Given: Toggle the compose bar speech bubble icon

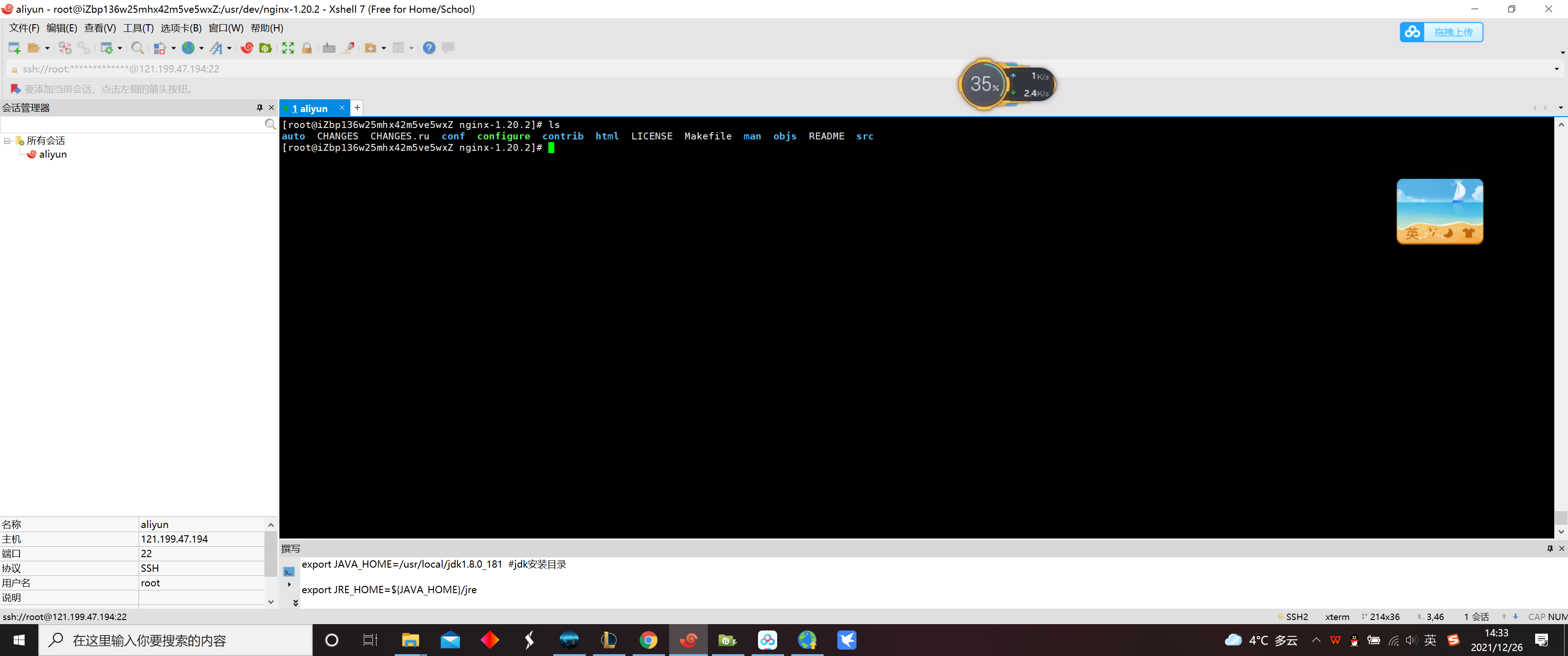Looking at the screenshot, I should [449, 47].
